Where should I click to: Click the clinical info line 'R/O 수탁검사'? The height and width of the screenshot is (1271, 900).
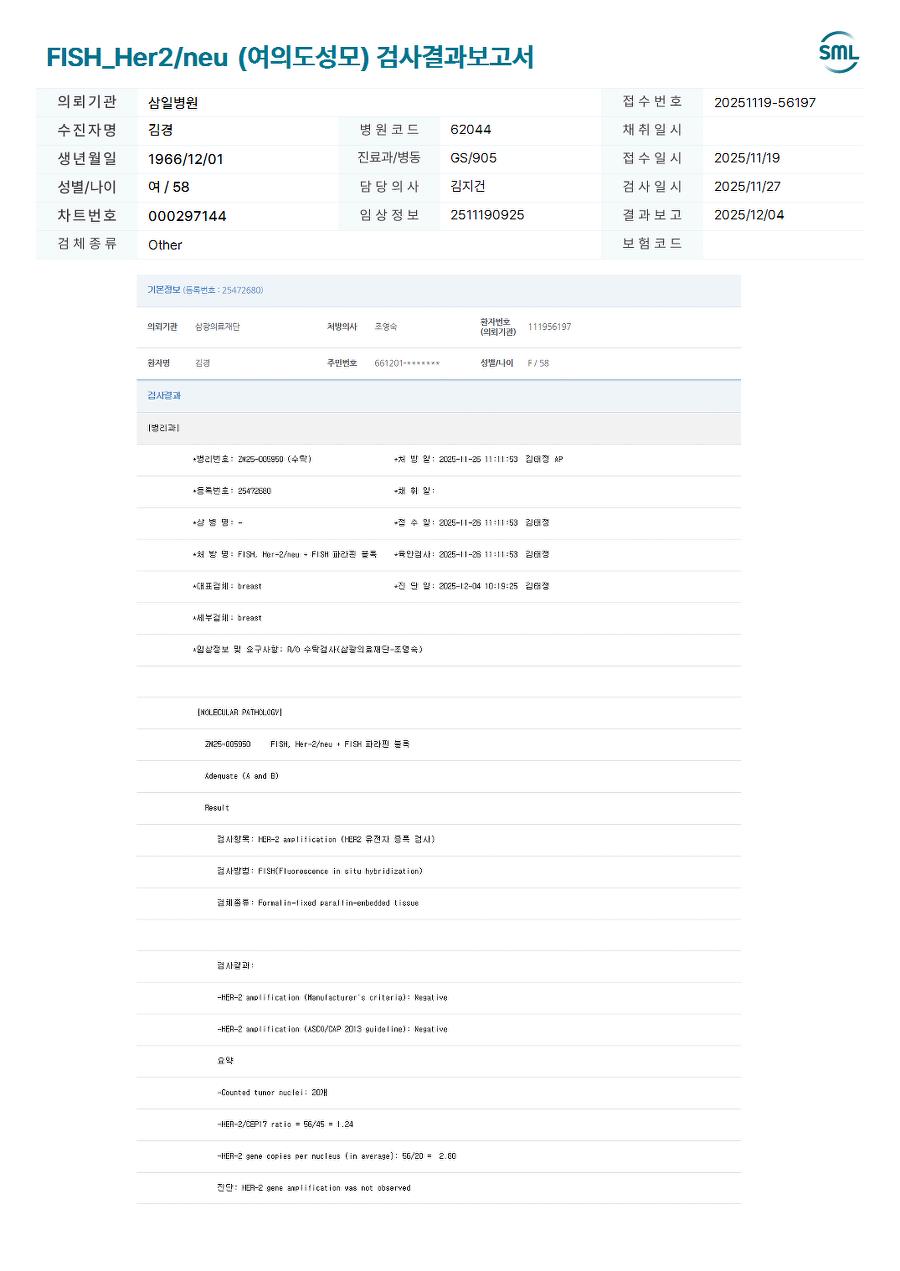(307, 650)
